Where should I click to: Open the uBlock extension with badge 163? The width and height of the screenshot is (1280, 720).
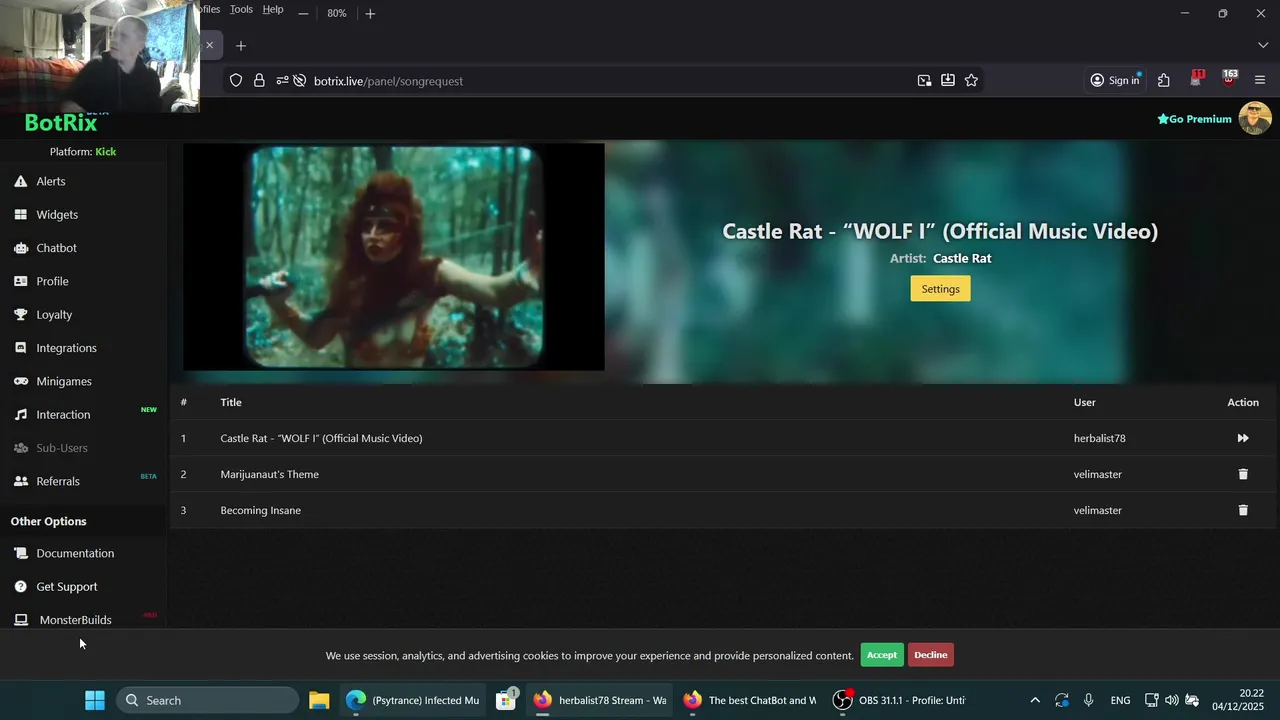click(1229, 80)
